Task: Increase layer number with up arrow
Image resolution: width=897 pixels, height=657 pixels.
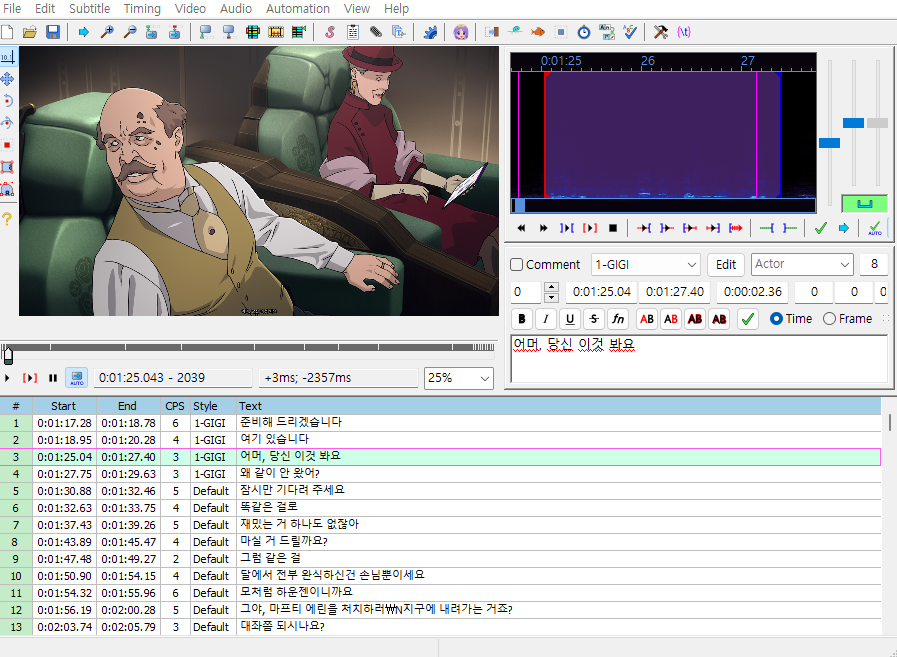Action: [551, 287]
